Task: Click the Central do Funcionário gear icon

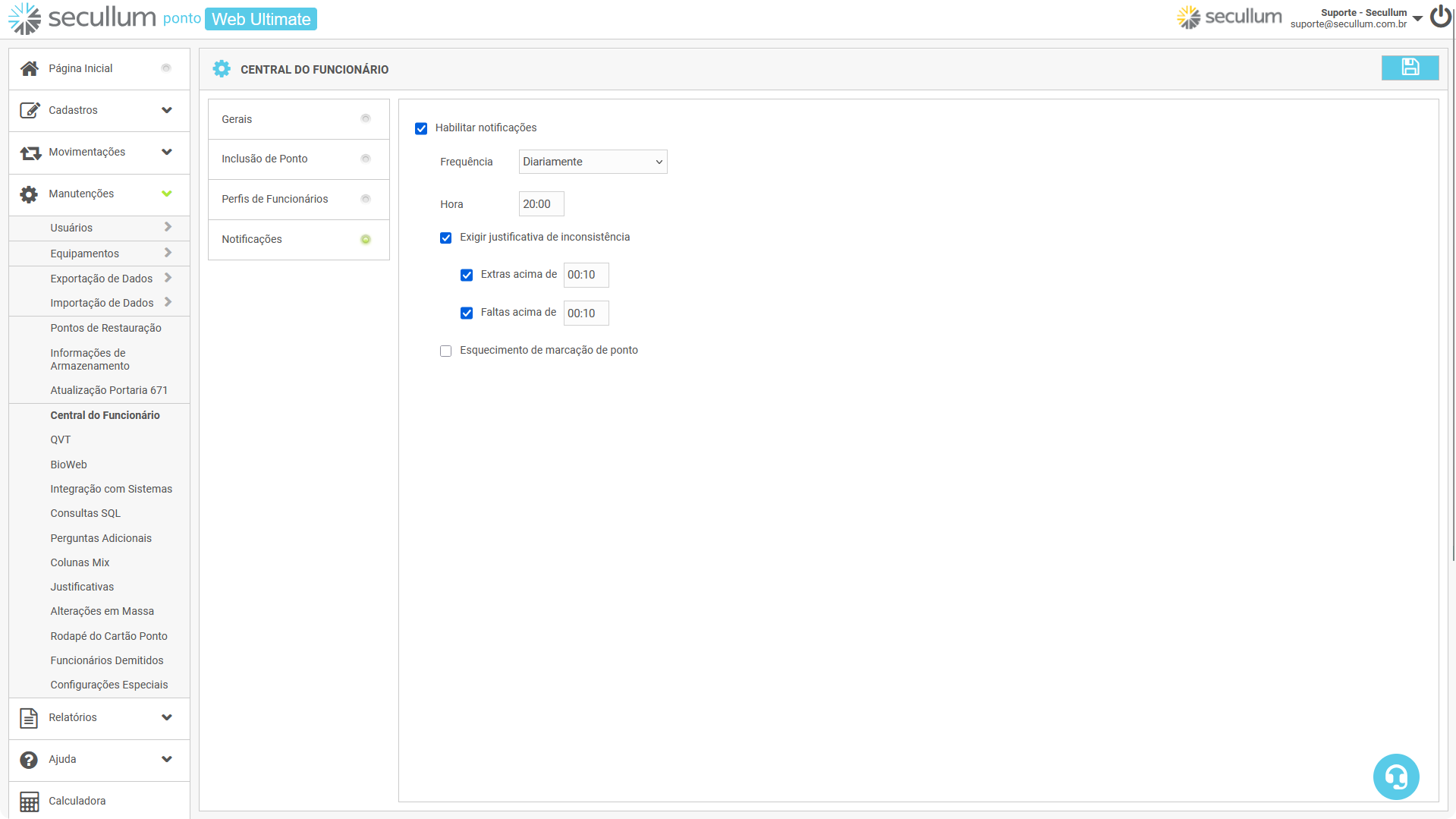Action: [222, 69]
